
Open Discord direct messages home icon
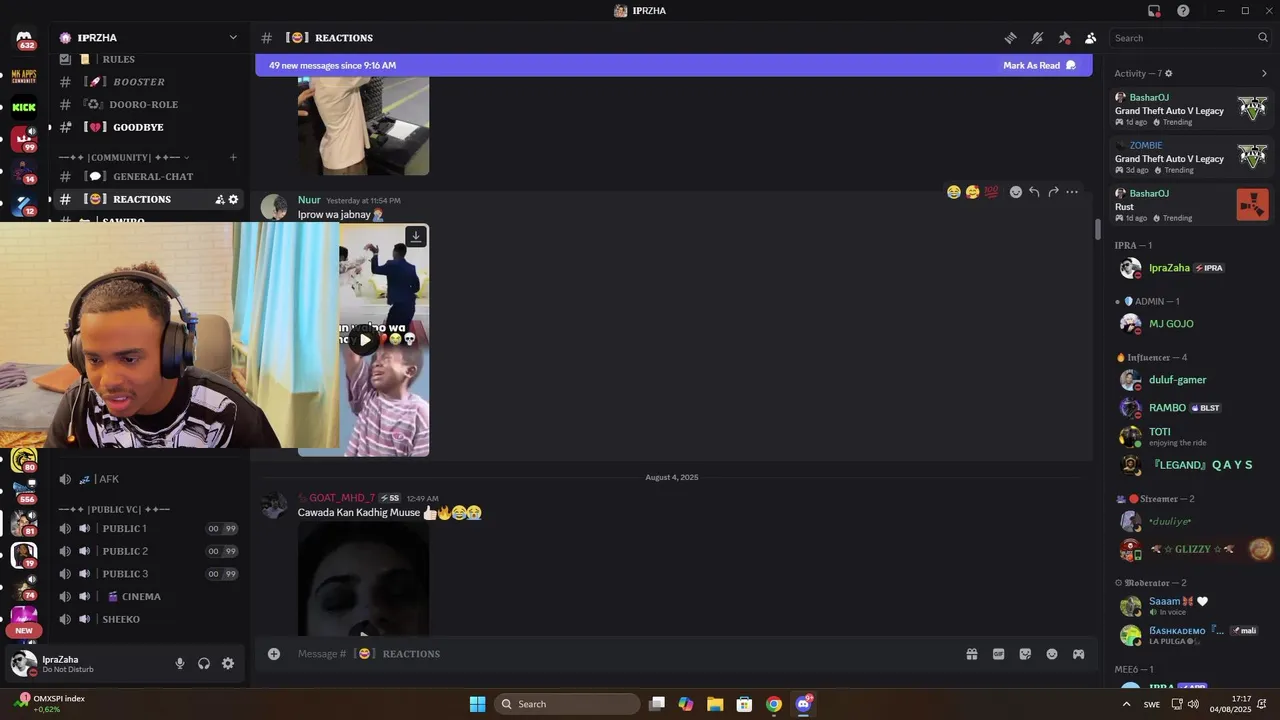pyautogui.click(x=24, y=39)
